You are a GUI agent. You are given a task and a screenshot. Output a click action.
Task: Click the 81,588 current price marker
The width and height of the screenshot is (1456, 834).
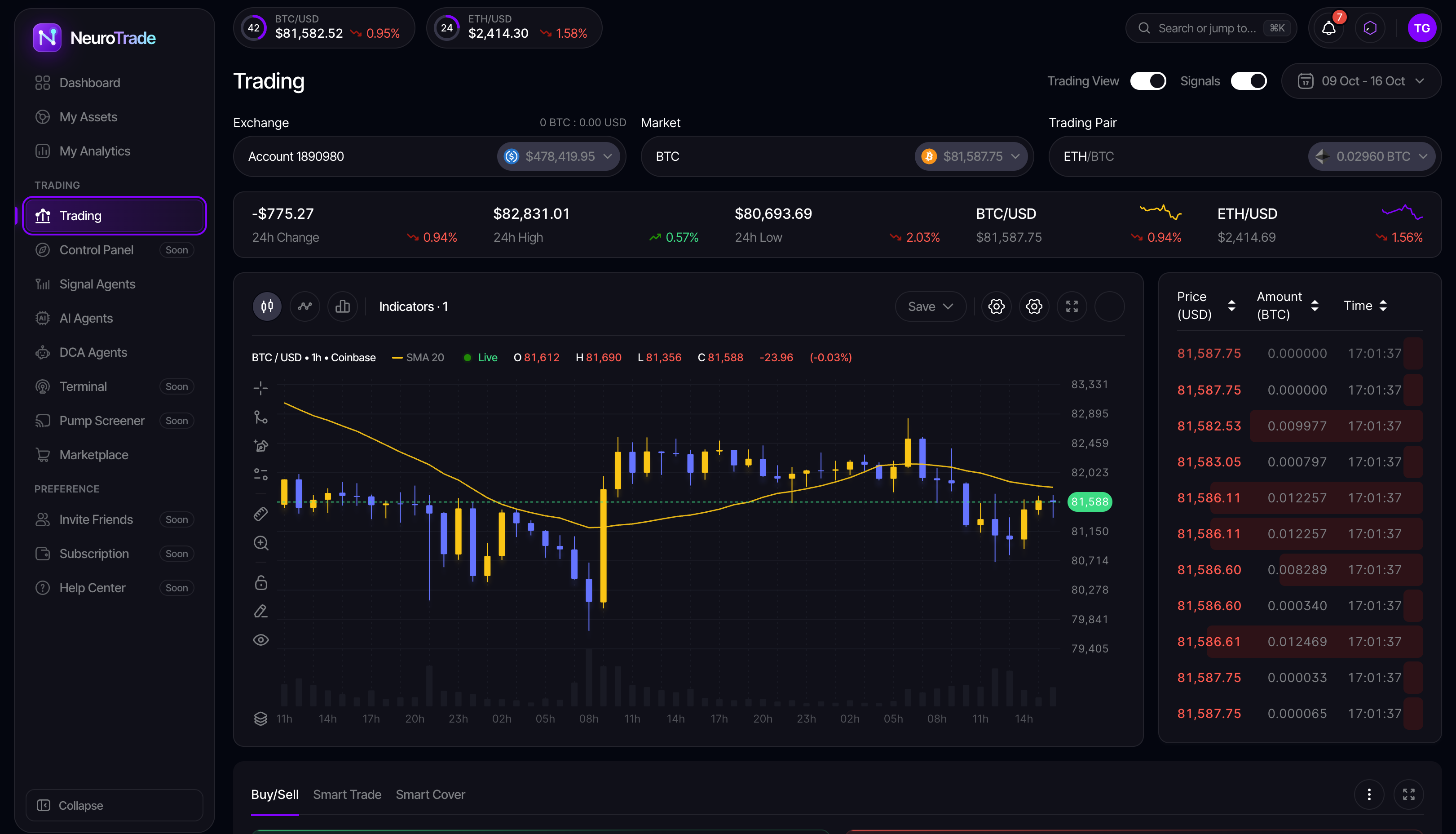(x=1089, y=502)
